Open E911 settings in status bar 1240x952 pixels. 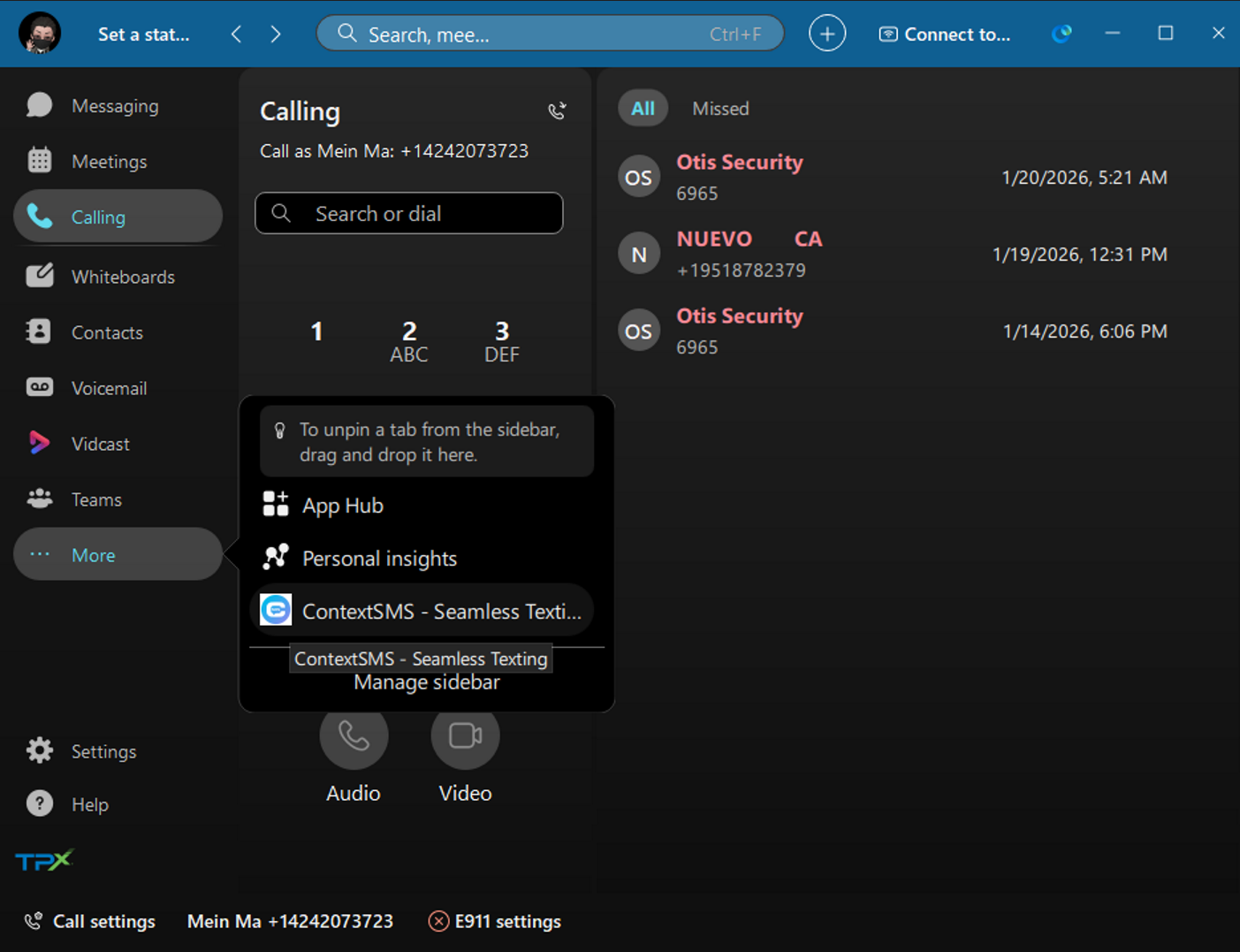(495, 921)
